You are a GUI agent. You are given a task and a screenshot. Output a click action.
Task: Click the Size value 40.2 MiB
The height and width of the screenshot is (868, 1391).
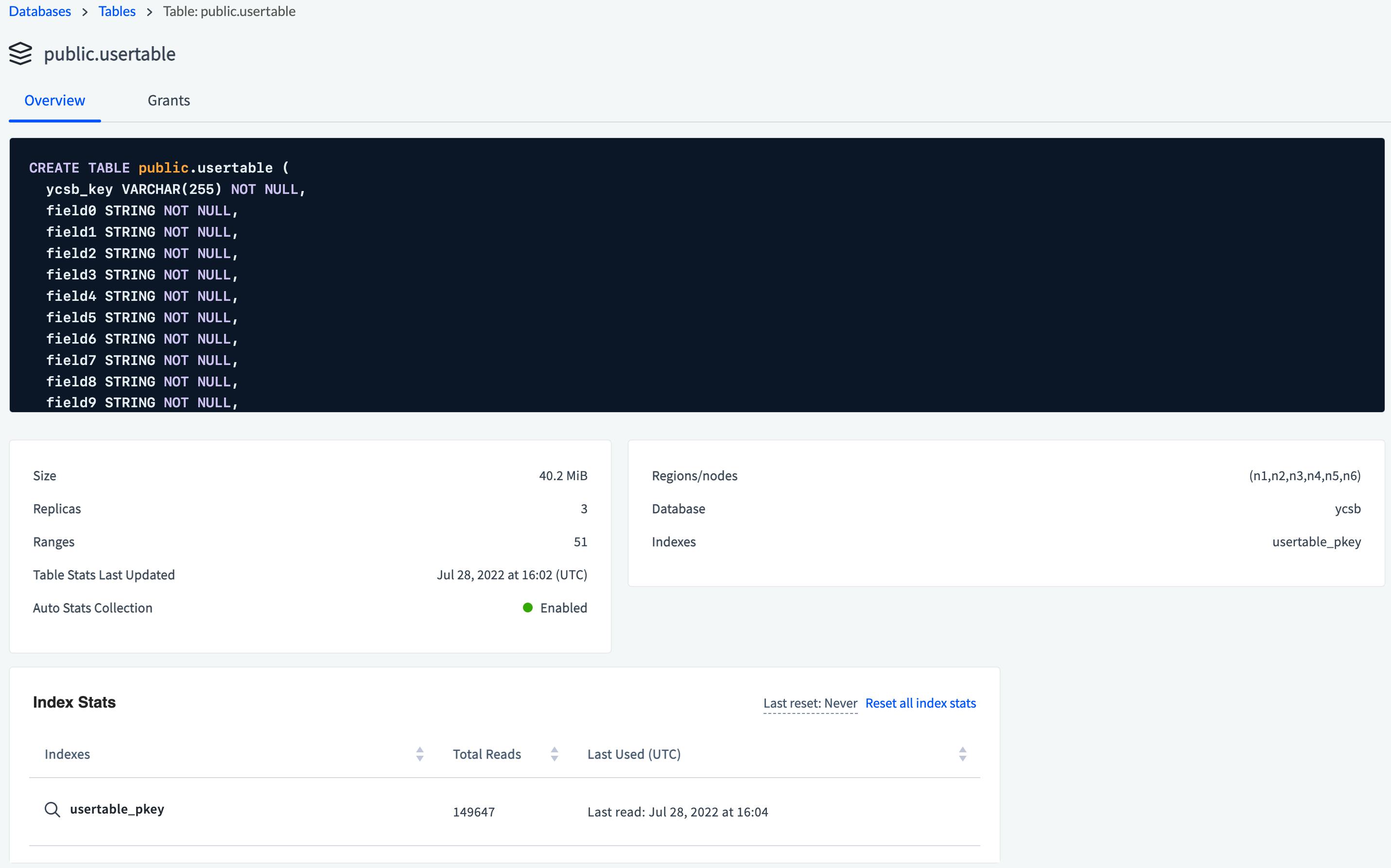point(563,475)
